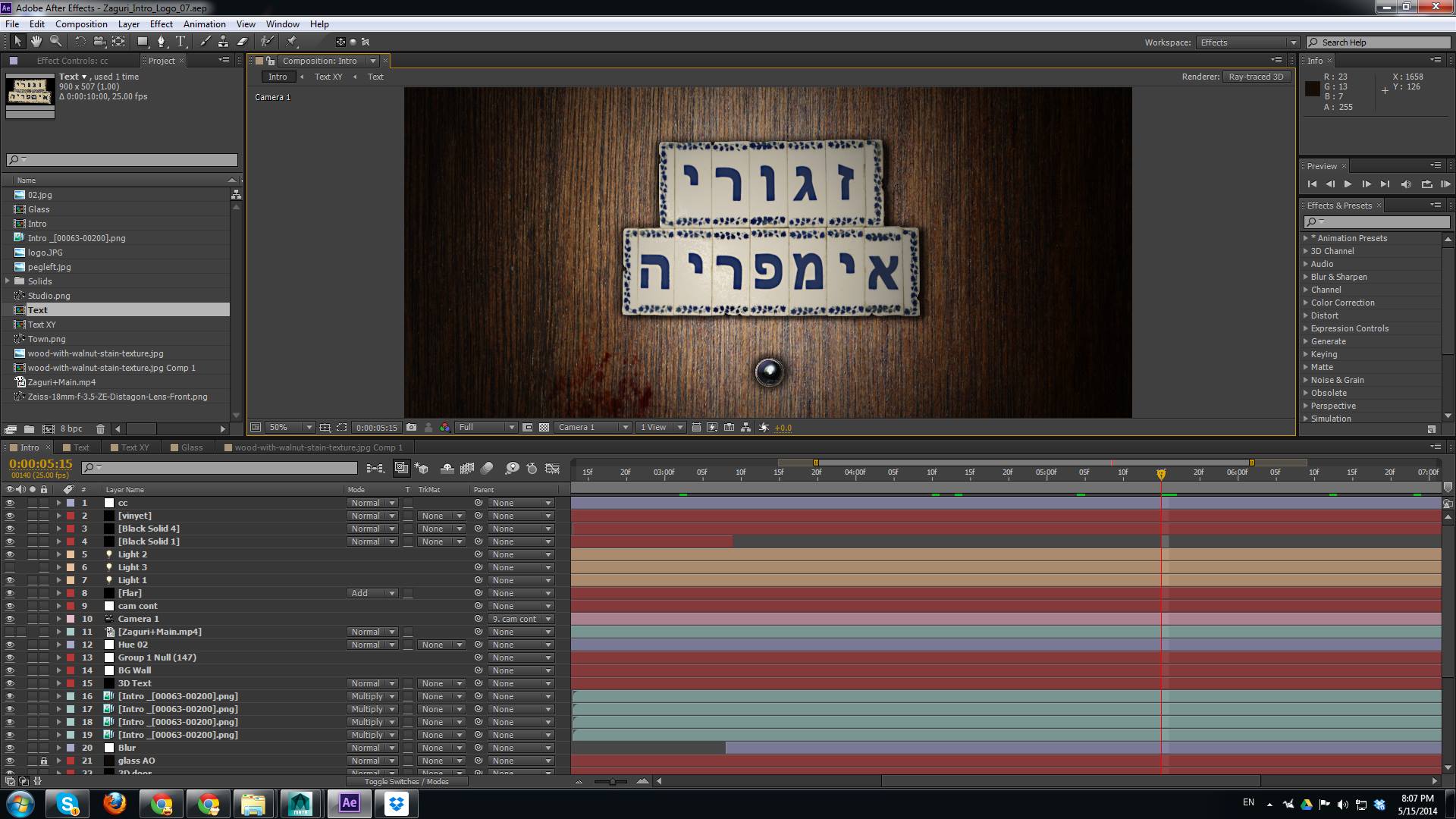1456x819 pixels.
Task: Switch to the Text XY timeline tab
Action: point(135,447)
